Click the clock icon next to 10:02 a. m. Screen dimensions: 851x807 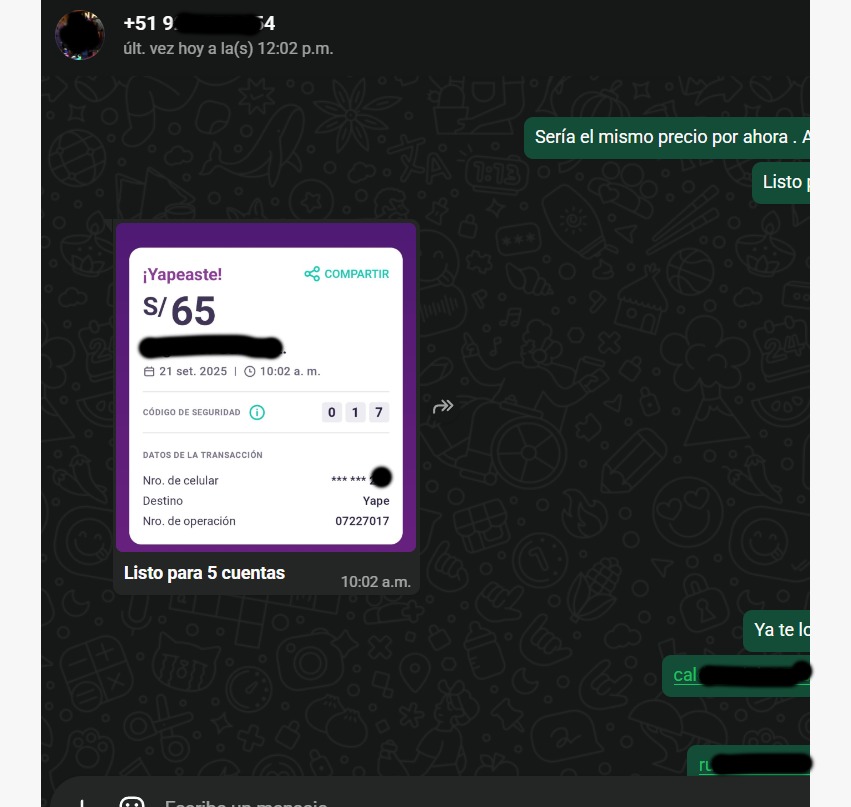tap(250, 372)
